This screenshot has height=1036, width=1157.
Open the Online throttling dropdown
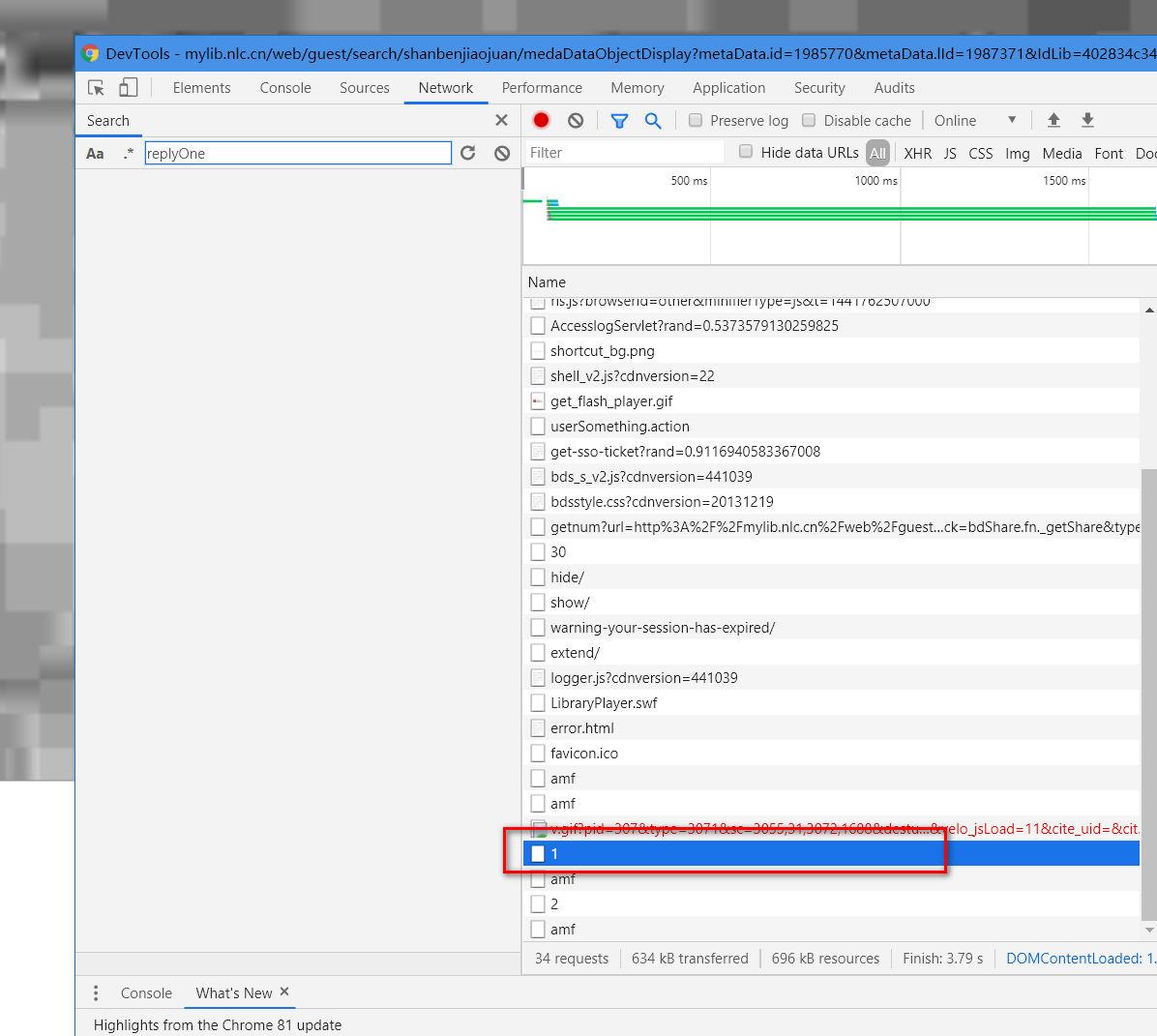pyautogui.click(x=975, y=120)
